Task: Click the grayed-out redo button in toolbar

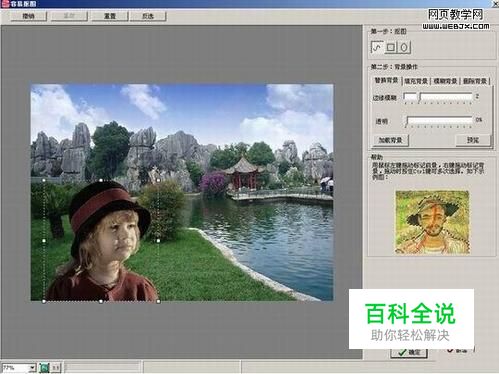Action: 69,16
